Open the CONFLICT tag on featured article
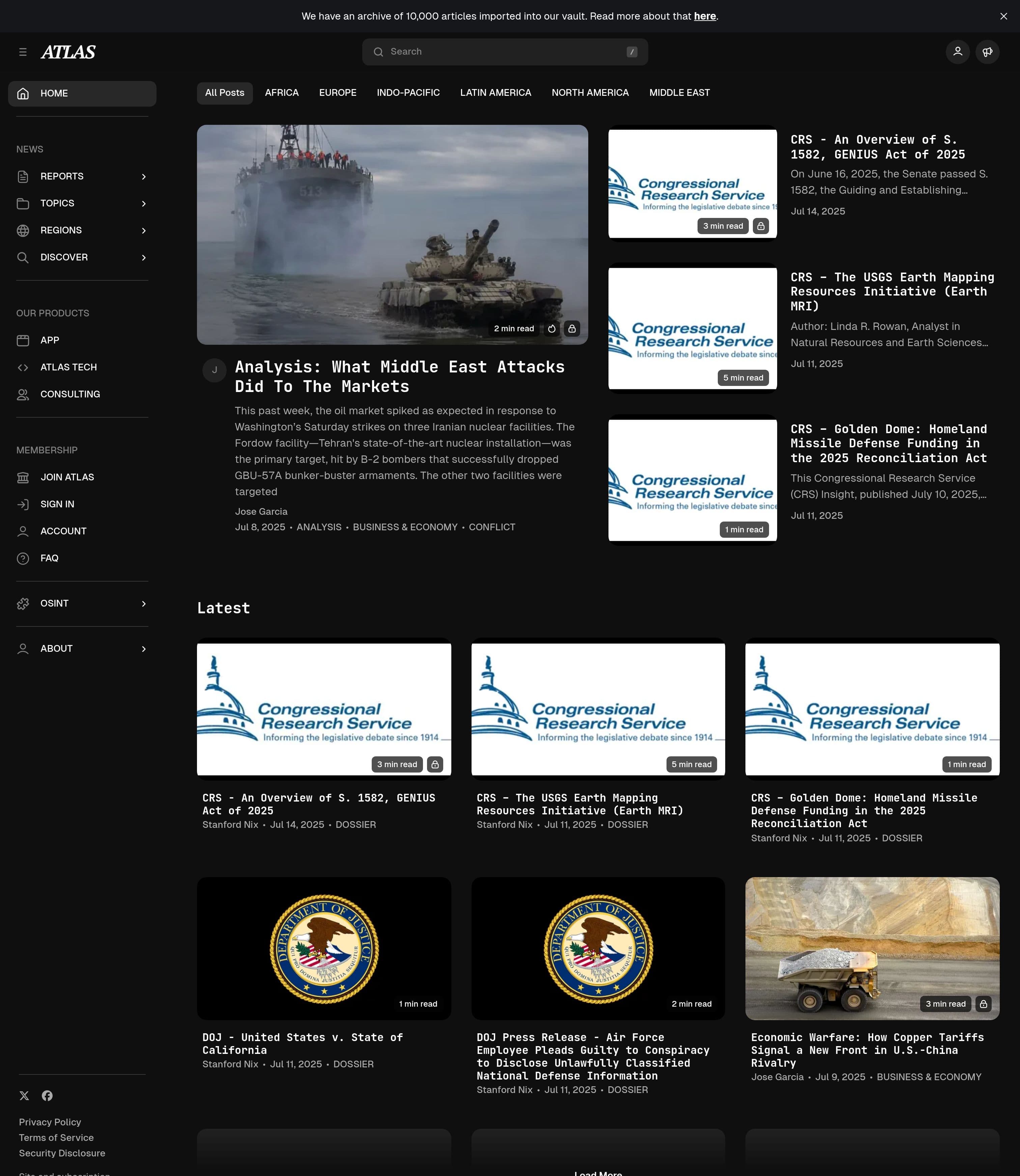1020x1176 pixels. pyautogui.click(x=492, y=527)
